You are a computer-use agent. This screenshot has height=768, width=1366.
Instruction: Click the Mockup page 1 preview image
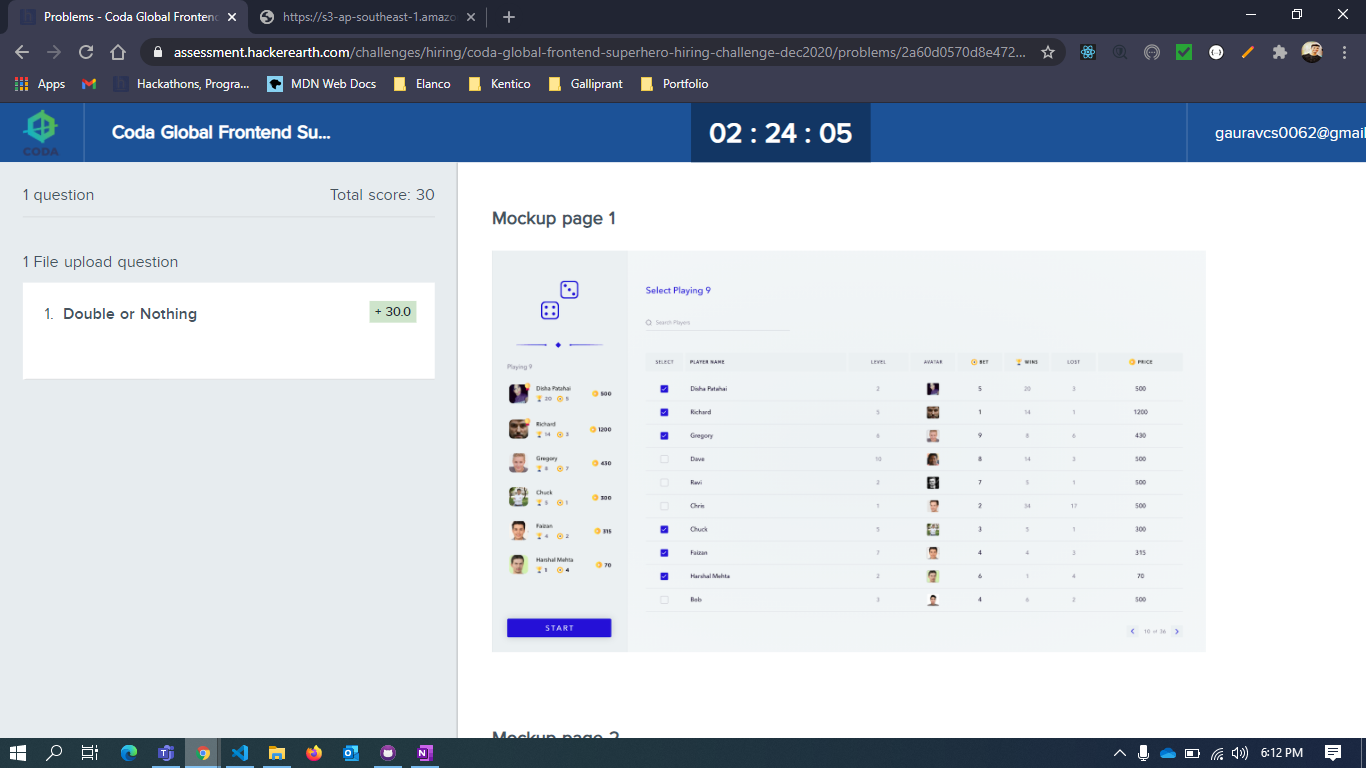point(849,451)
